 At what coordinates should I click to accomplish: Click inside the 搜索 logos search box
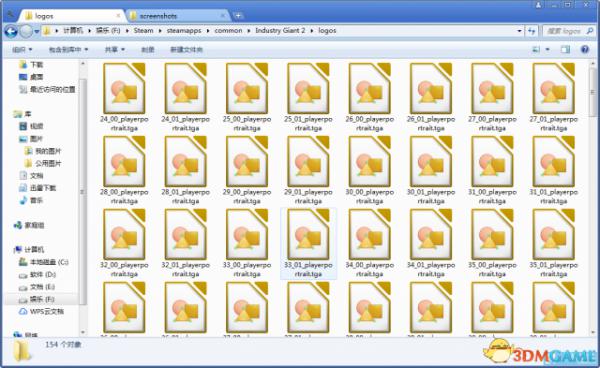[x=568, y=31]
